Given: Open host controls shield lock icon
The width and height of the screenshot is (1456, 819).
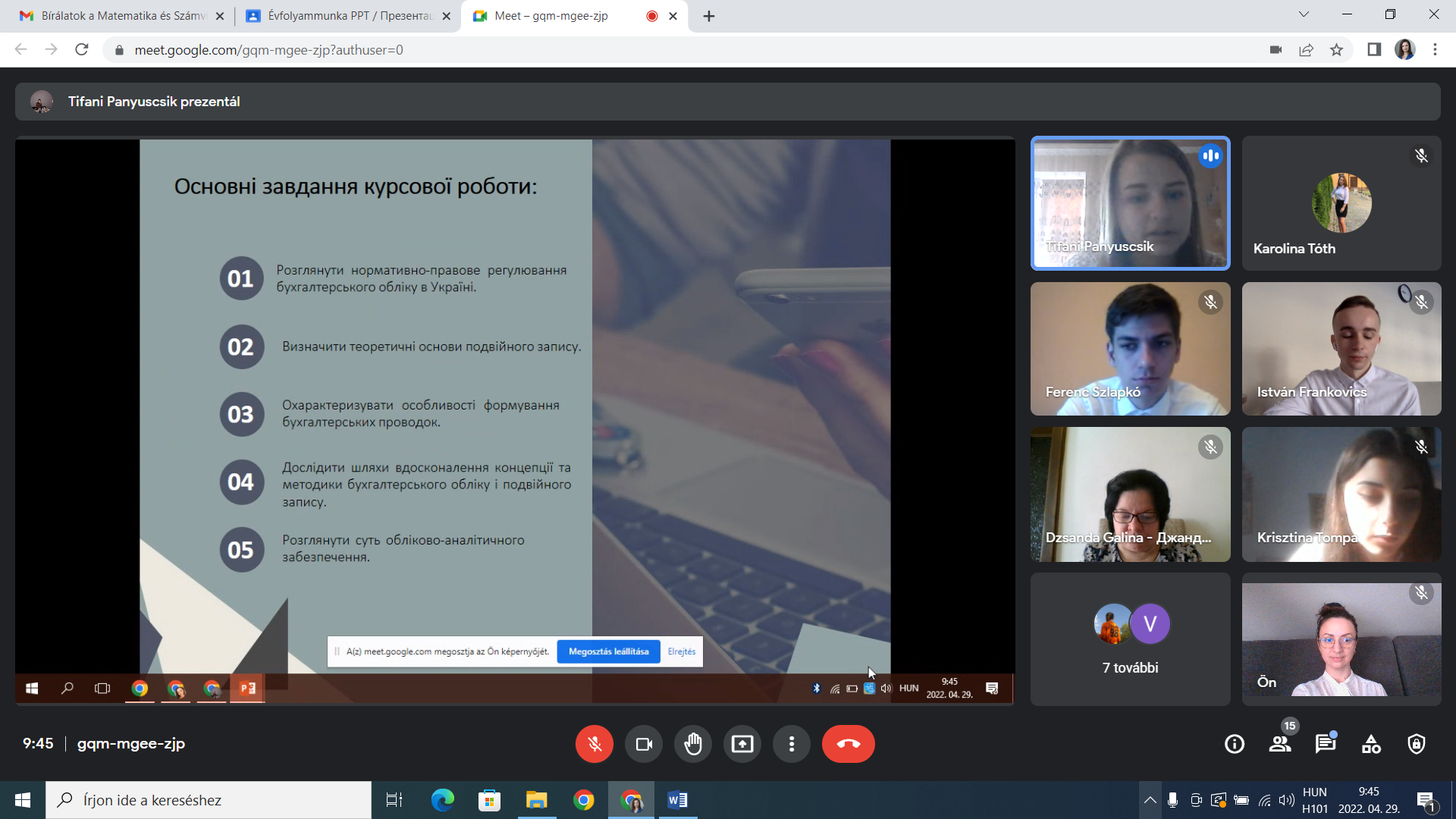Looking at the screenshot, I should (1417, 744).
